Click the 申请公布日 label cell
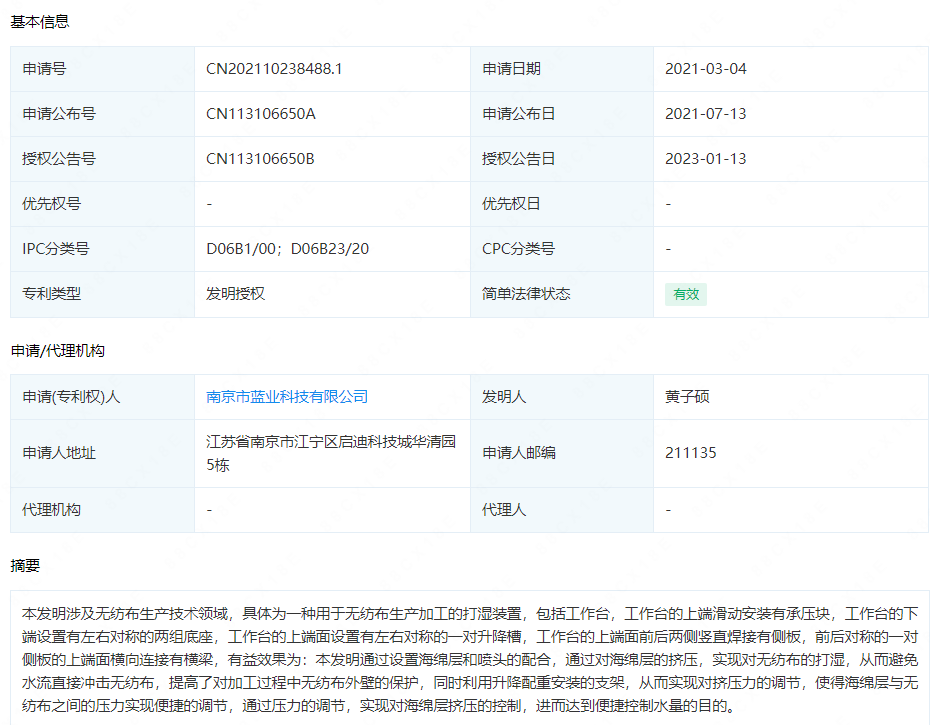Screen dimensions: 930x725 [562, 114]
